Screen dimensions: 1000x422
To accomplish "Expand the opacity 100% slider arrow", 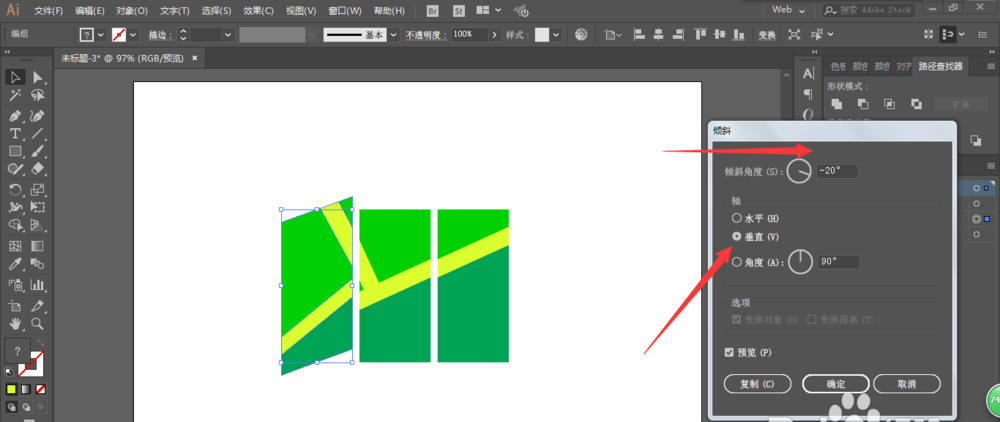I will [x=494, y=35].
